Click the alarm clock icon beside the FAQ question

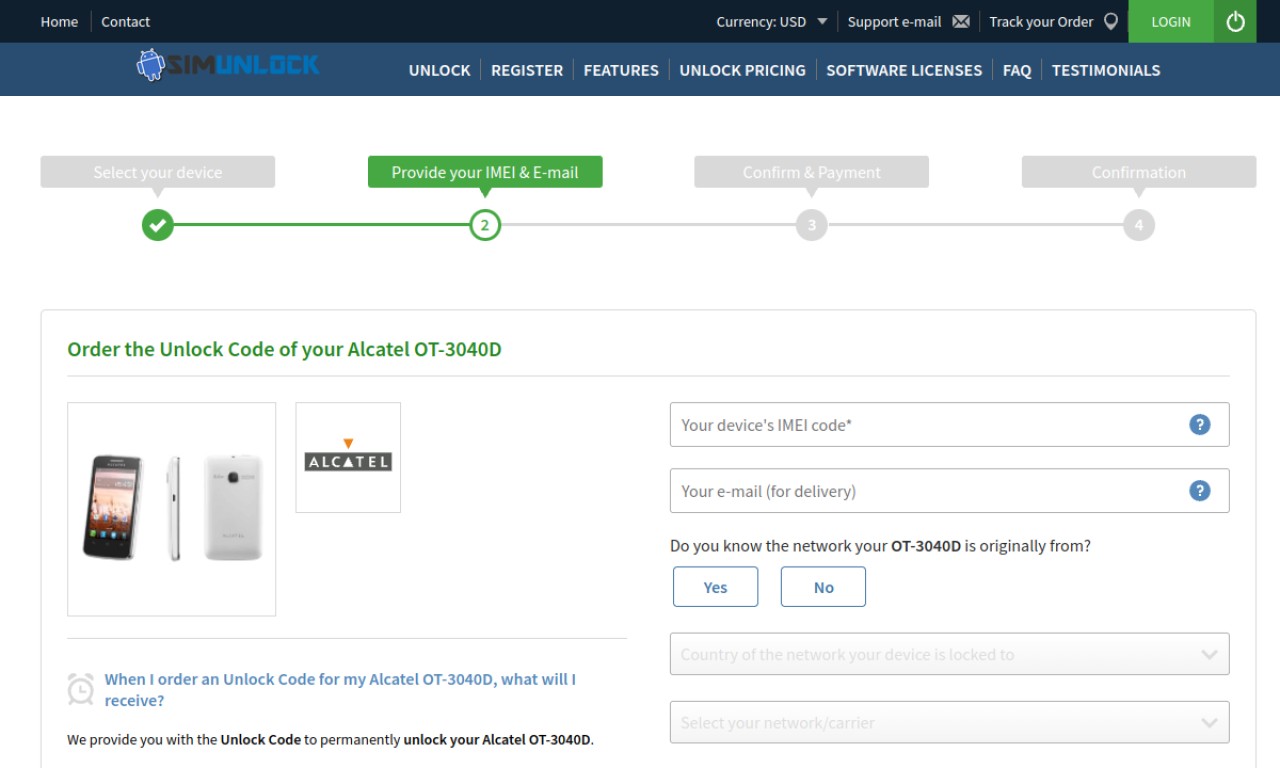click(80, 689)
